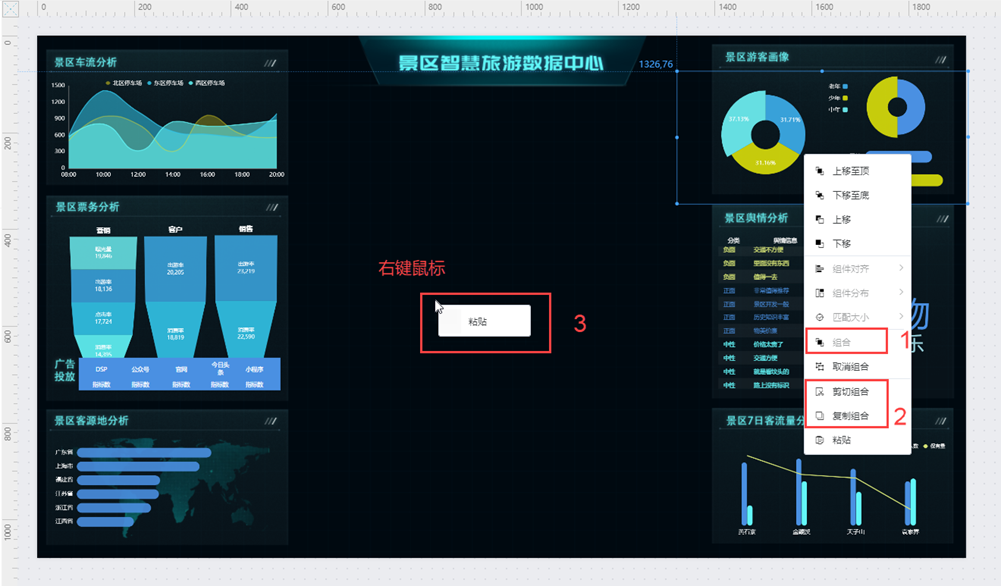1001x586 pixels.
Task: Click the 20,205 funnel segment
Action: coord(176,268)
